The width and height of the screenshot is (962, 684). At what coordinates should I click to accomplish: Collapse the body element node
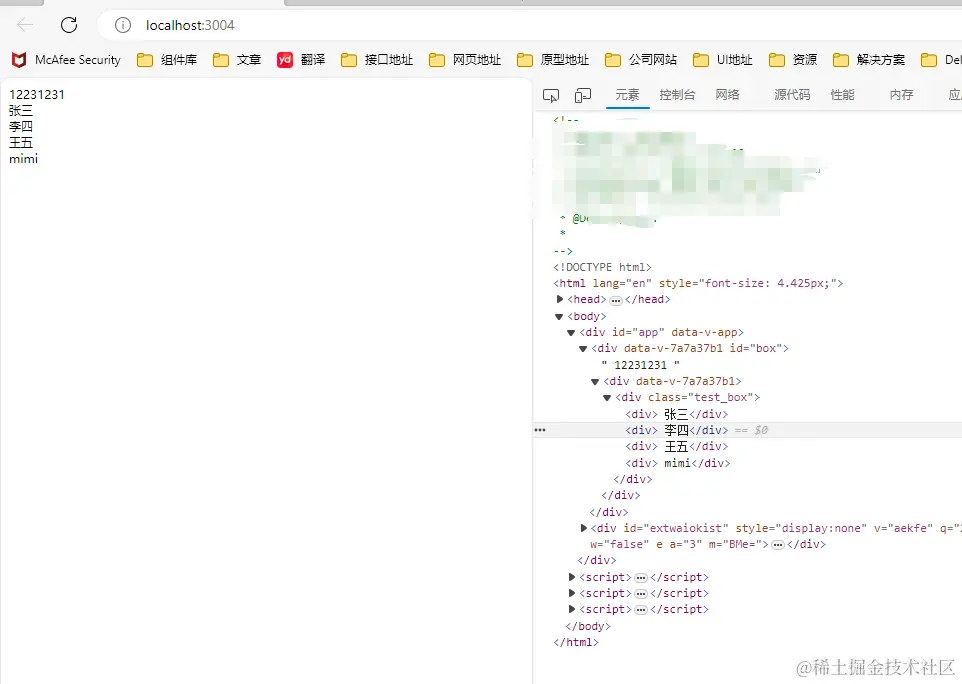pyautogui.click(x=559, y=317)
